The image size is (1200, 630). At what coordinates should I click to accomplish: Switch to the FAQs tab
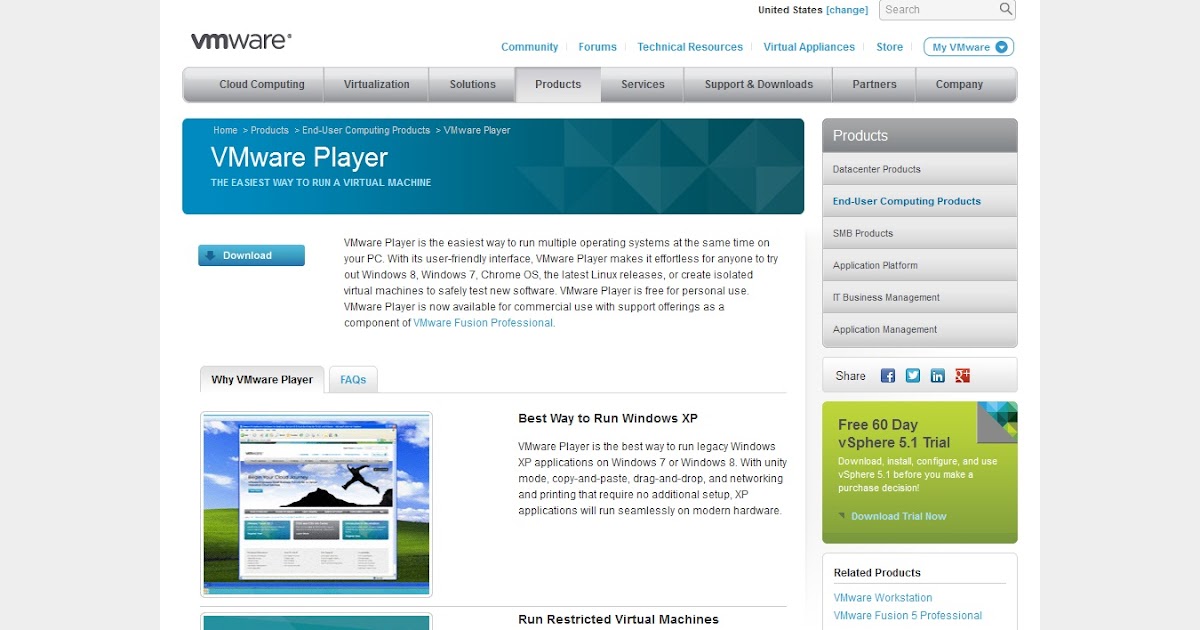(x=353, y=380)
